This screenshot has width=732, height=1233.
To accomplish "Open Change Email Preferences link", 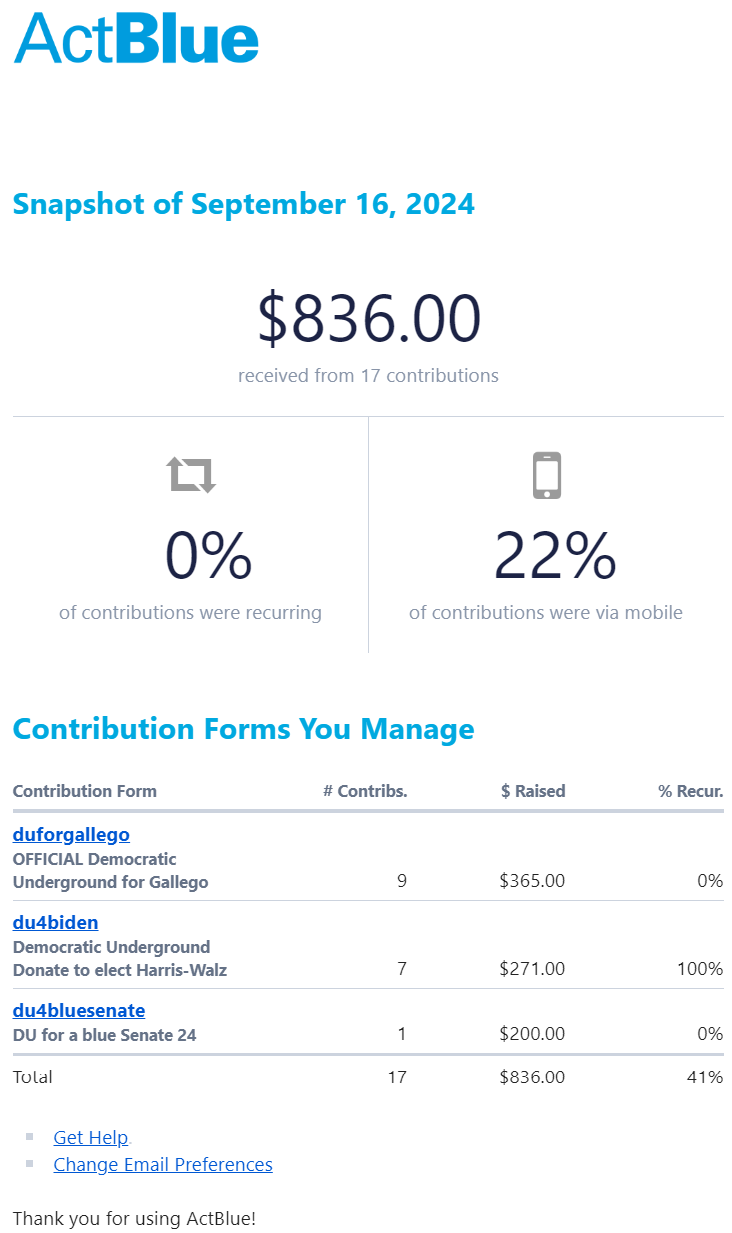I will click(x=163, y=1164).
